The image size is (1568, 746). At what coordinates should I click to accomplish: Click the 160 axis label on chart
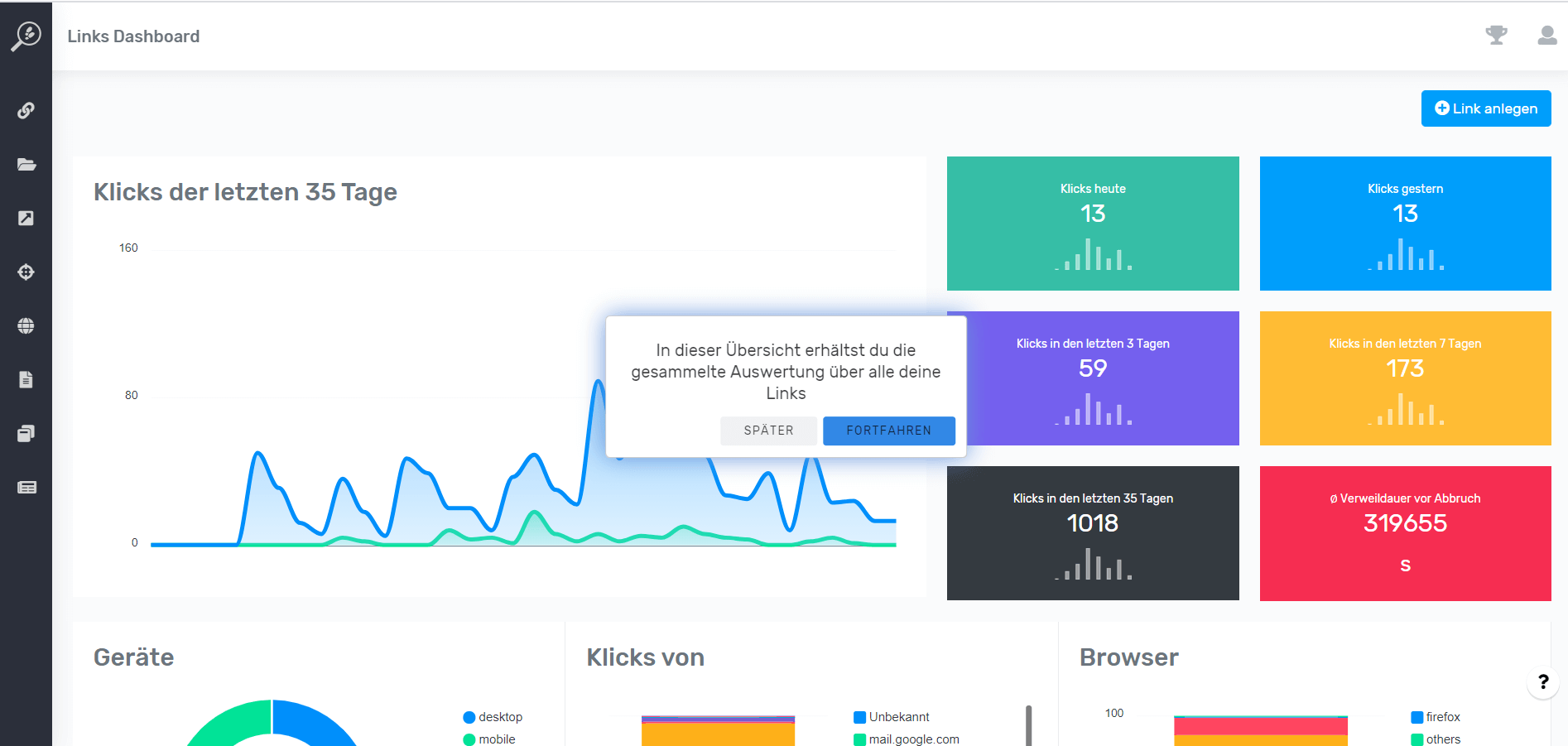pos(128,248)
